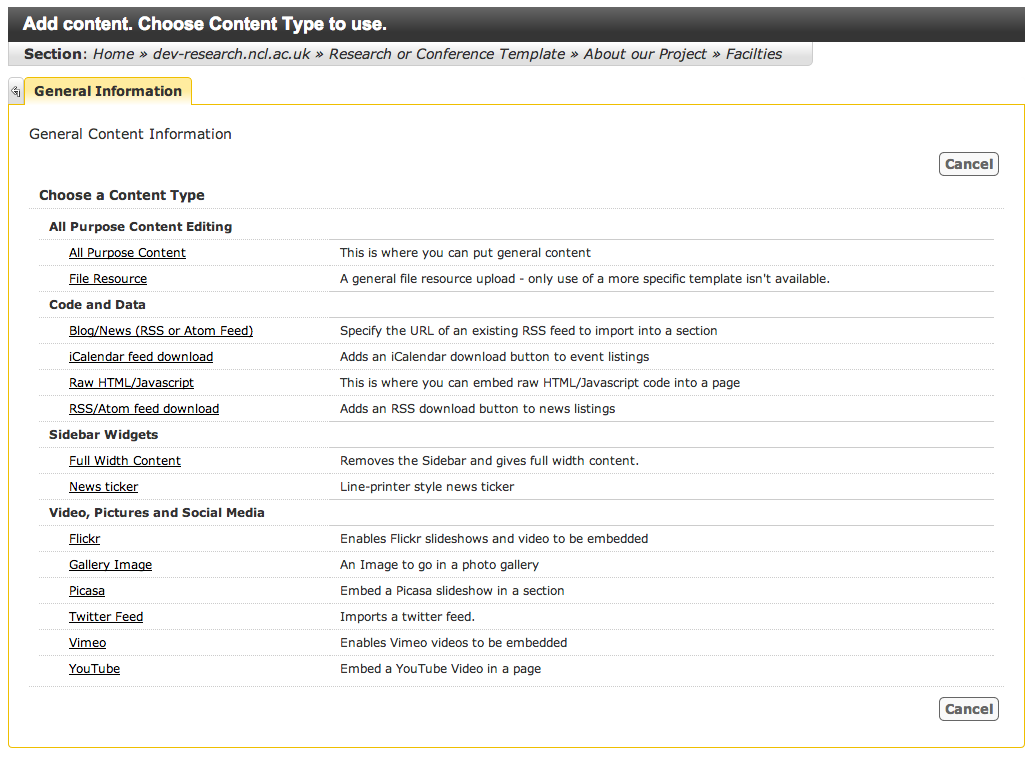Open the All Purpose Content link
This screenshot has width=1033, height=758.
[127, 253]
